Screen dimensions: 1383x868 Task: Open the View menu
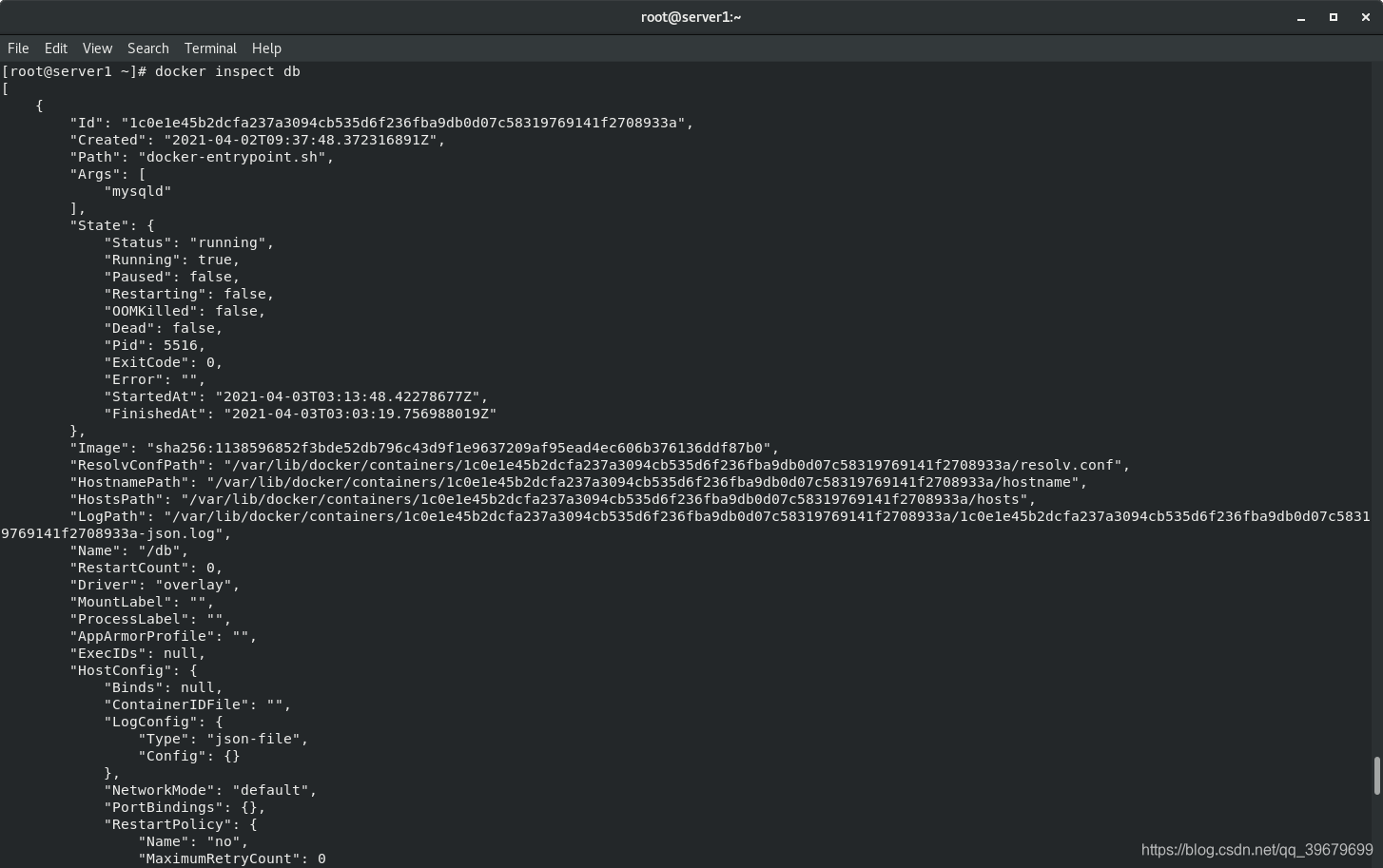pos(97,48)
